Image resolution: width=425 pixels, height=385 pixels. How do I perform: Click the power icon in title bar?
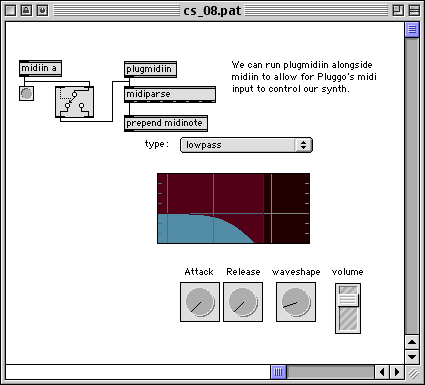point(42,11)
